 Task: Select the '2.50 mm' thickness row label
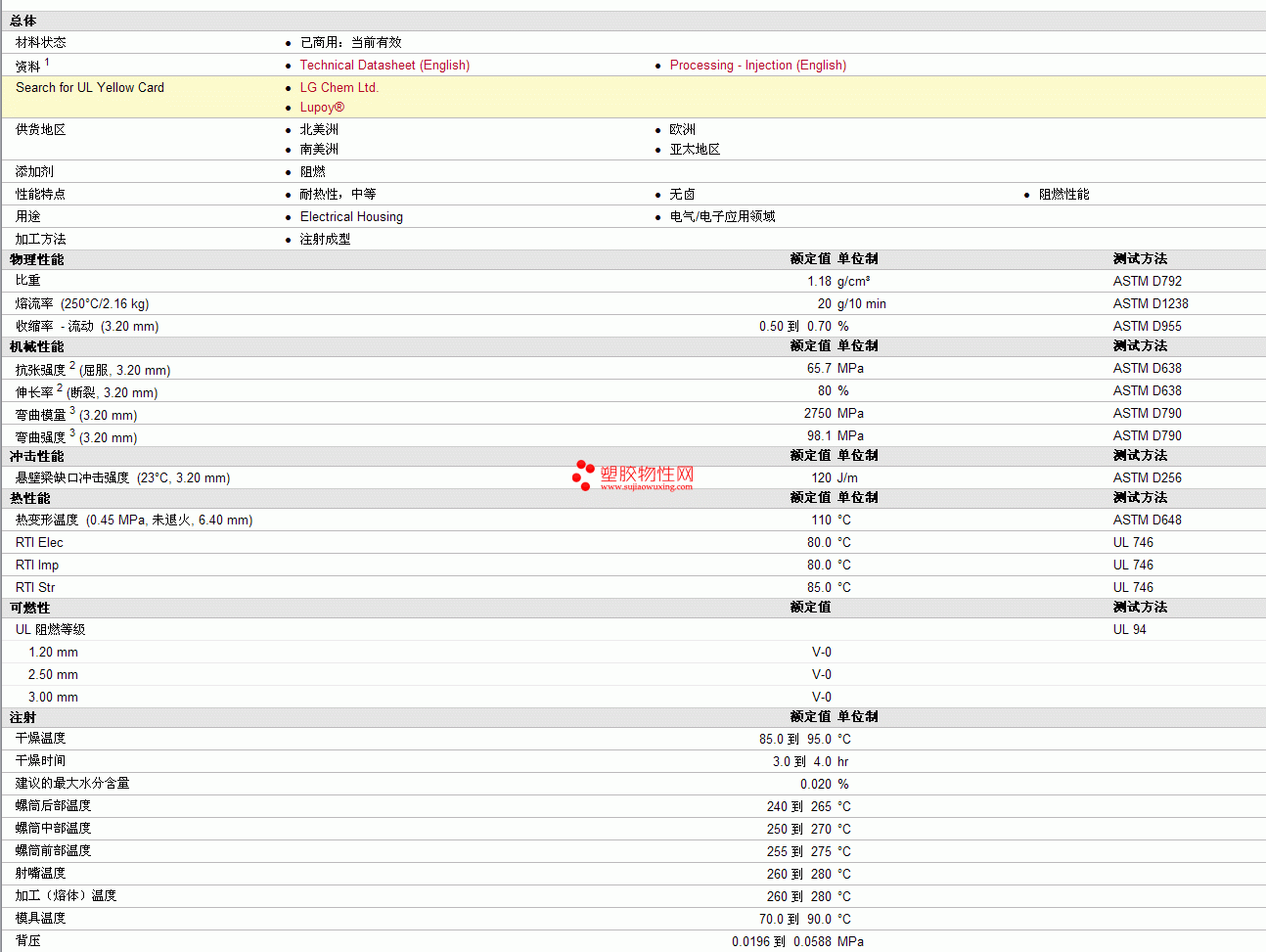[x=54, y=675]
